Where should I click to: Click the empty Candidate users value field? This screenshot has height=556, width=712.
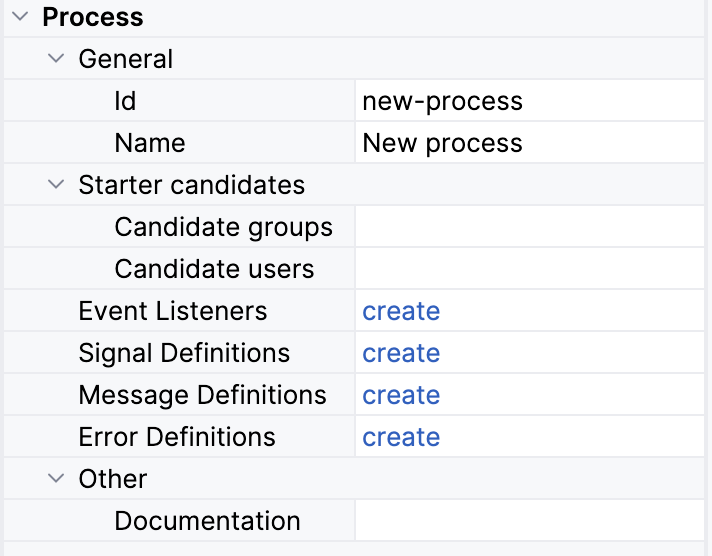[530, 269]
